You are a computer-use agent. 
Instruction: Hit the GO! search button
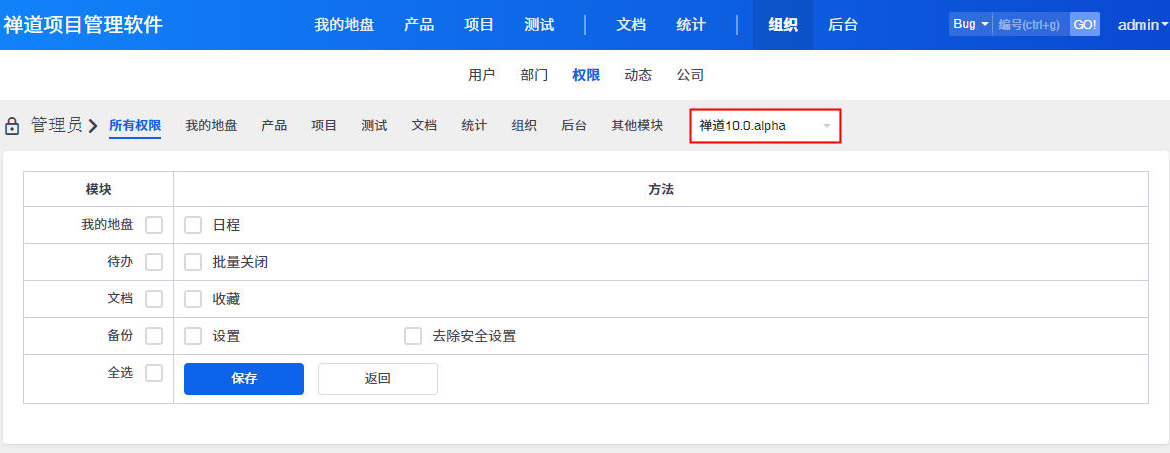(x=1085, y=24)
